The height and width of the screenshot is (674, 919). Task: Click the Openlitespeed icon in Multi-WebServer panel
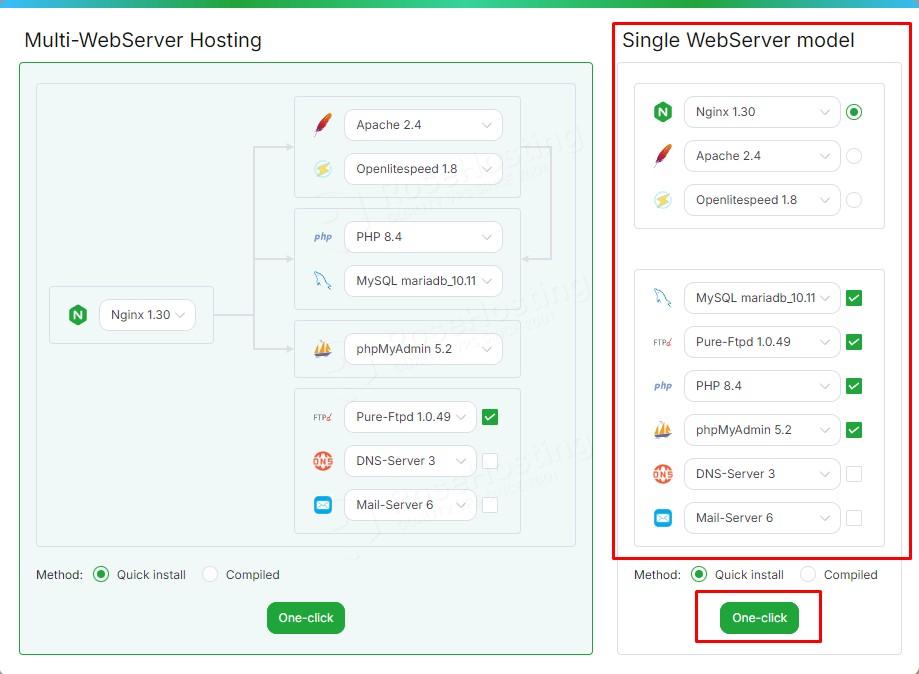(x=323, y=169)
